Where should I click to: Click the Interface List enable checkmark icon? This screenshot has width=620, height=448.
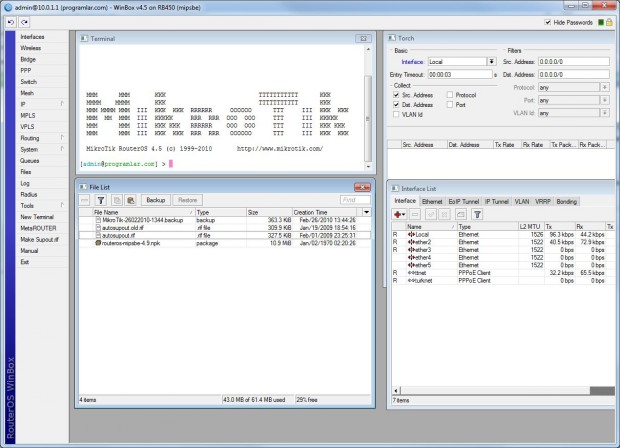pyautogui.click(x=431, y=214)
